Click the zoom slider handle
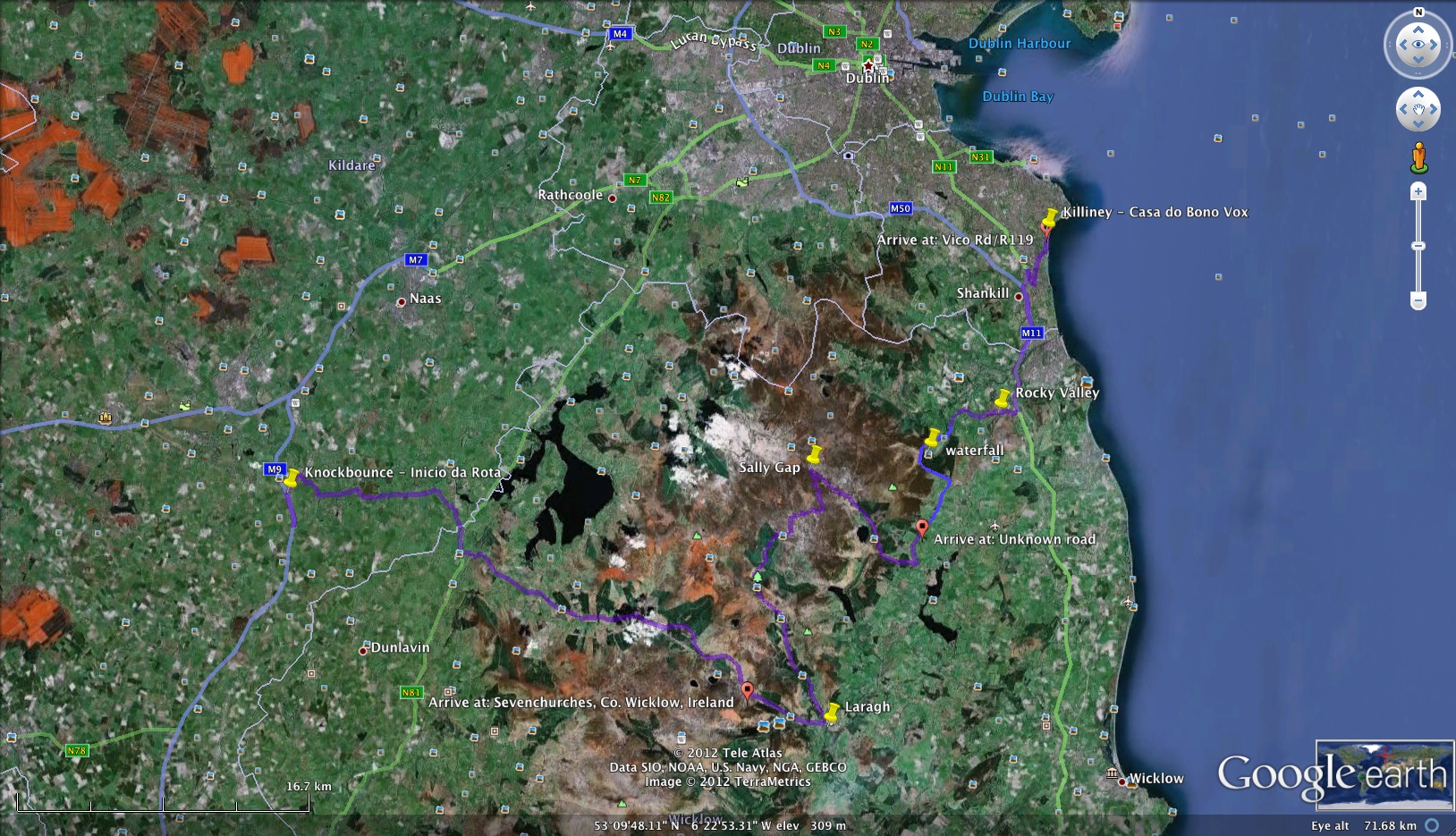Screen dimensions: 1456x836 pos(1418,246)
